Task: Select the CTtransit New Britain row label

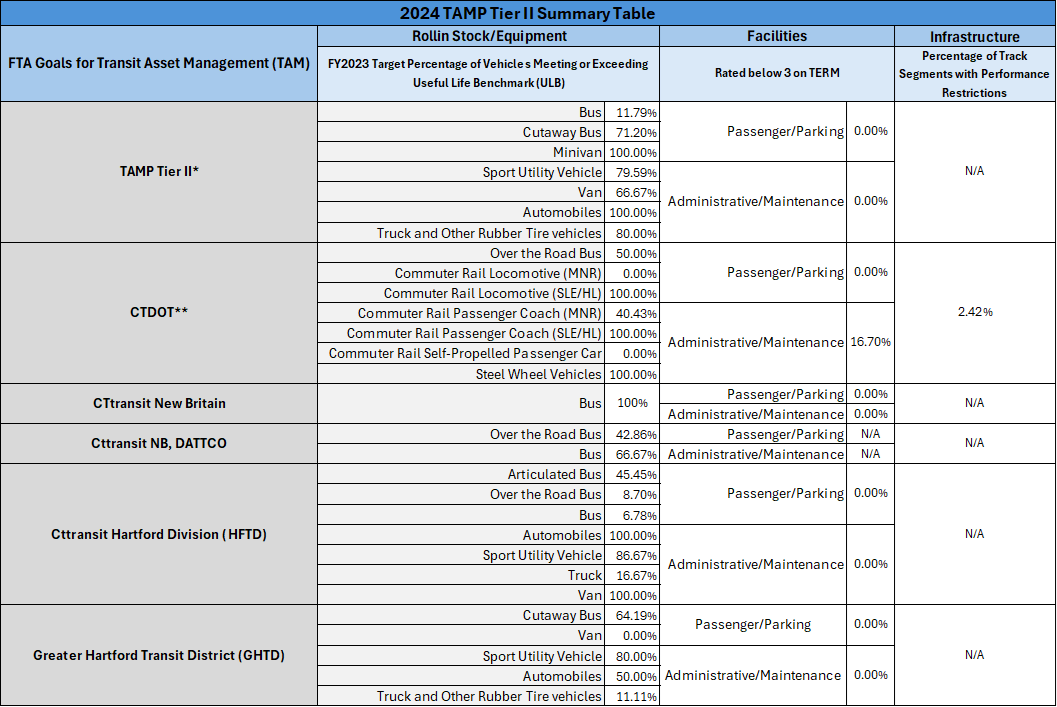Action: coord(159,403)
